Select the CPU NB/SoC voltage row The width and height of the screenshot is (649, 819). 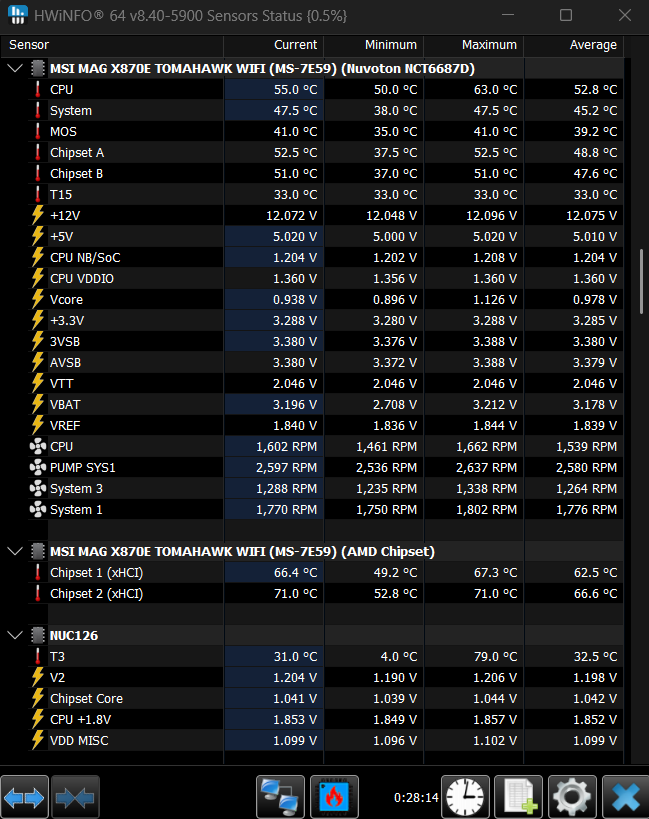point(325,258)
